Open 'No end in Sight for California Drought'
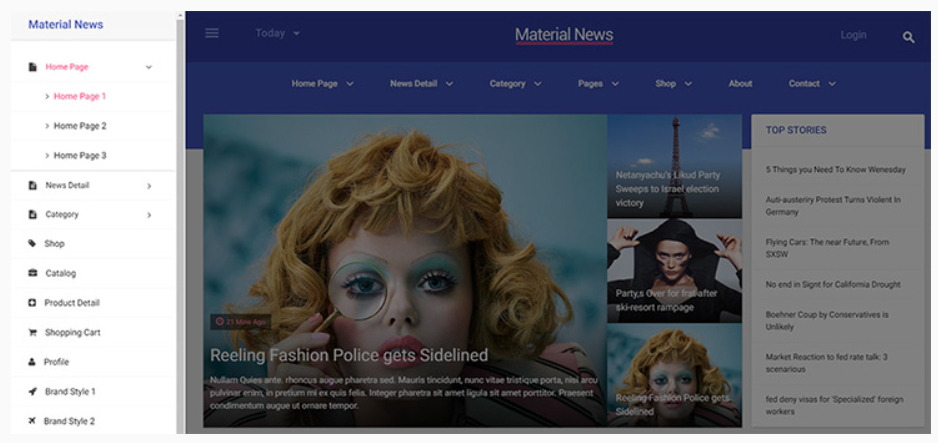The width and height of the screenshot is (938, 443). (833, 285)
